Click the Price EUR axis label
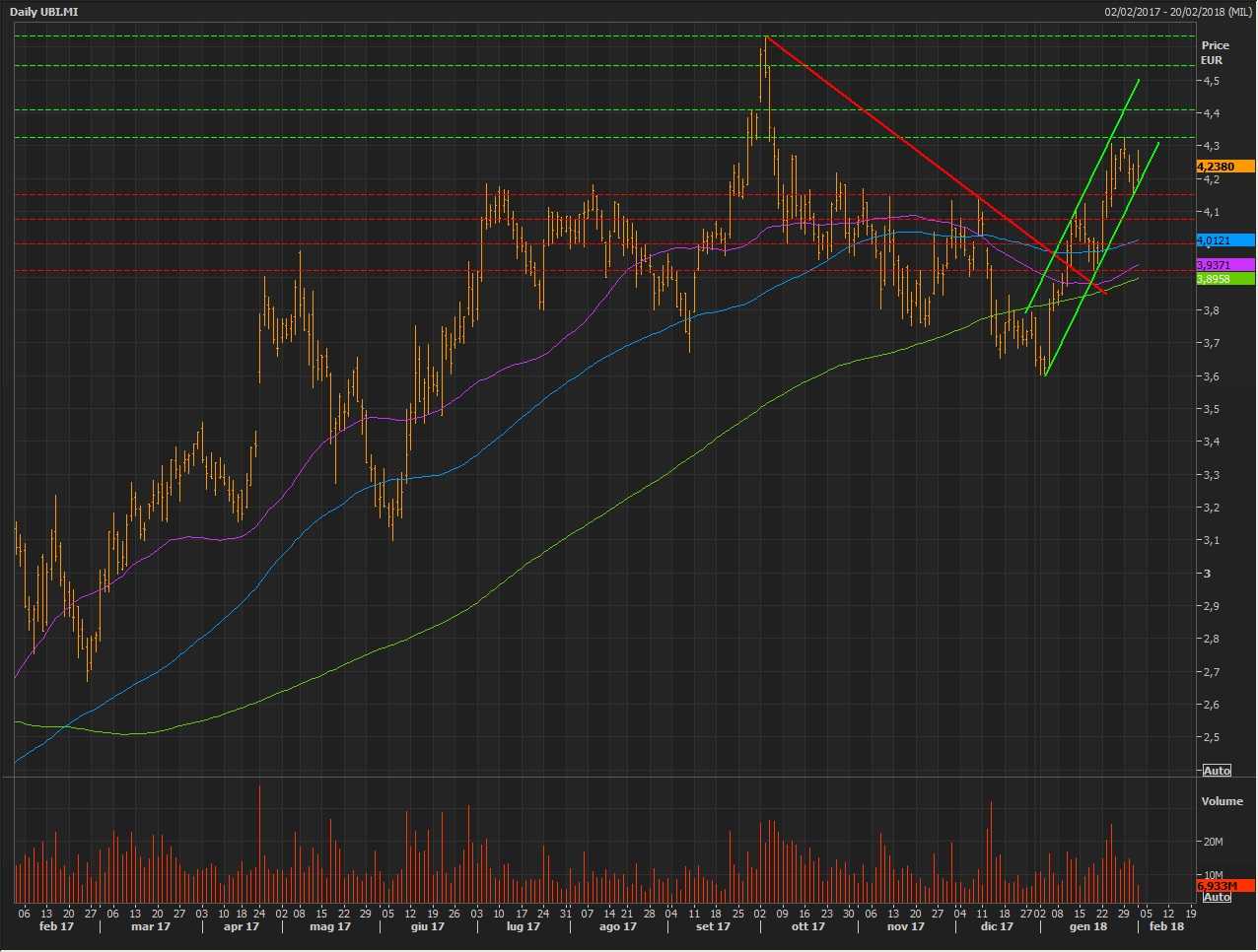This screenshot has width=1258, height=952. (1215, 52)
